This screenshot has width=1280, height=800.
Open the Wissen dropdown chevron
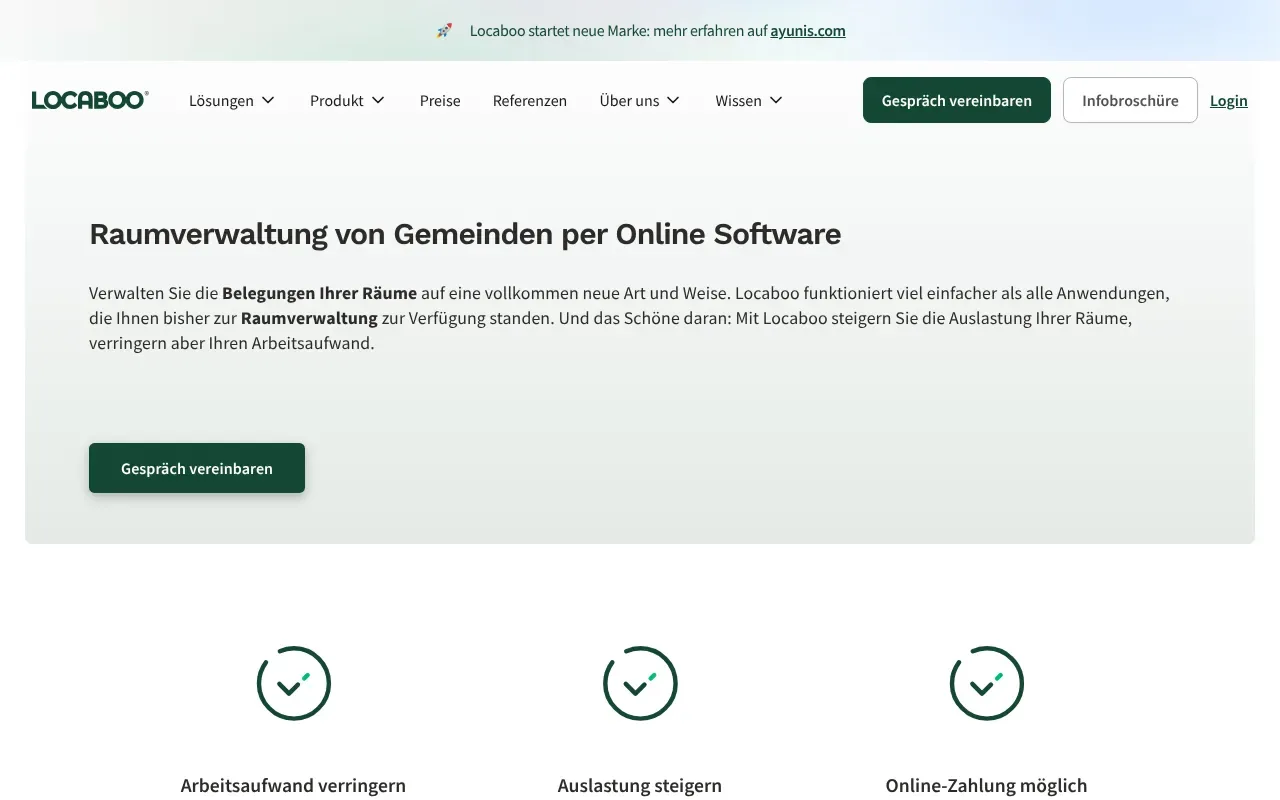[x=776, y=100]
